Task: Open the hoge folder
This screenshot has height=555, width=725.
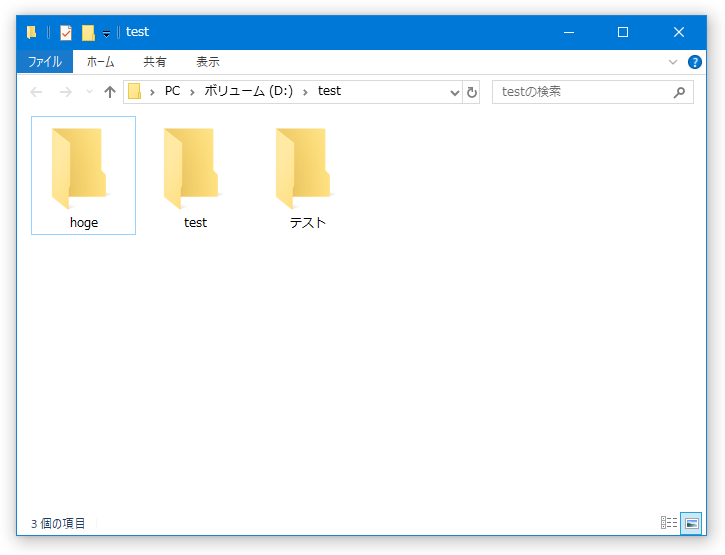Action: pos(83,175)
